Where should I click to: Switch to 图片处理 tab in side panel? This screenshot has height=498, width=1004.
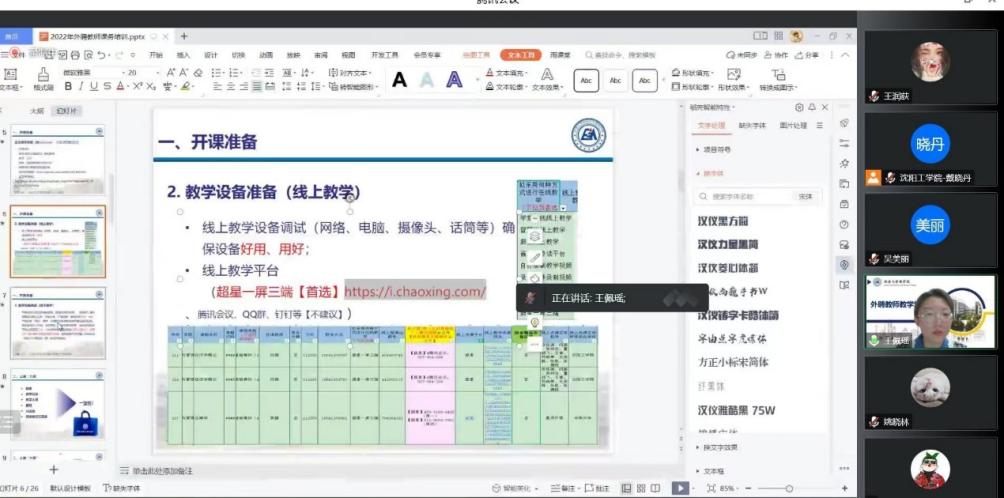[793, 126]
